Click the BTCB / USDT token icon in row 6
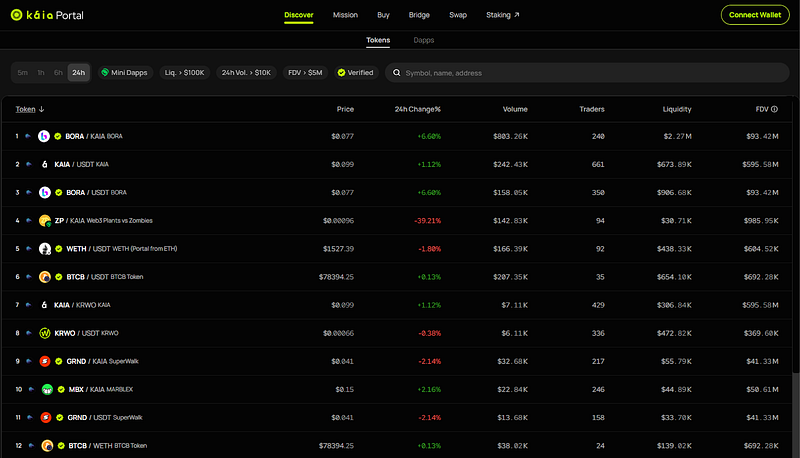The height and width of the screenshot is (458, 800). 45,277
